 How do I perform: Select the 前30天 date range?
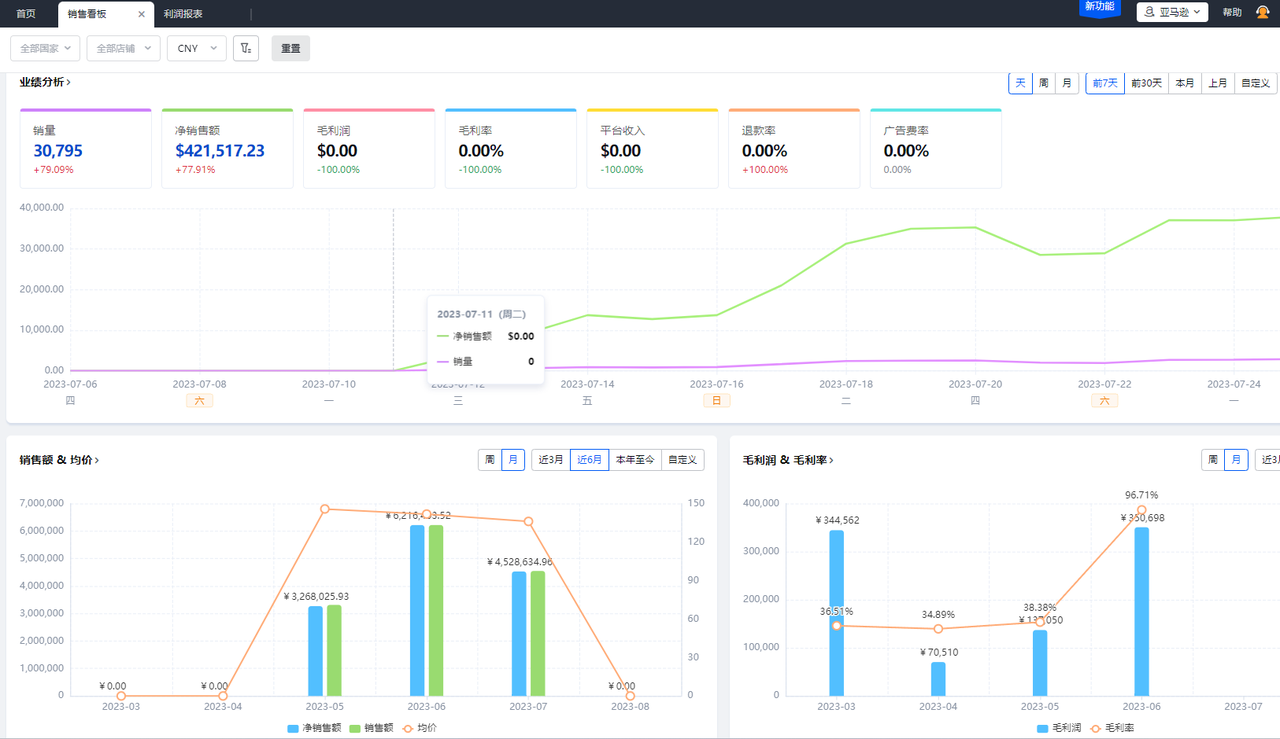tap(1146, 83)
